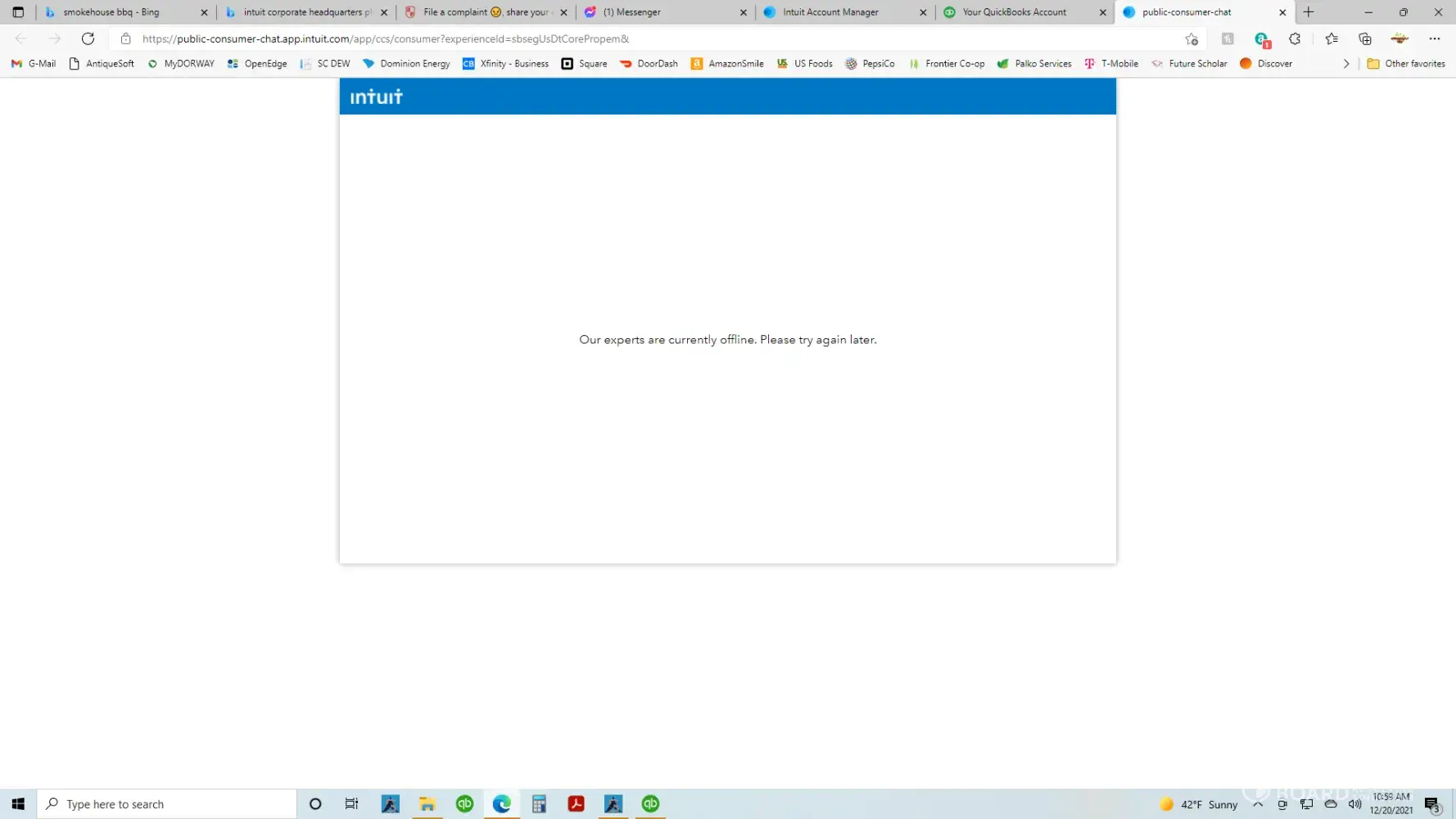1456x819 pixels.
Task: Open the Windows Start menu
Action: coord(18,804)
